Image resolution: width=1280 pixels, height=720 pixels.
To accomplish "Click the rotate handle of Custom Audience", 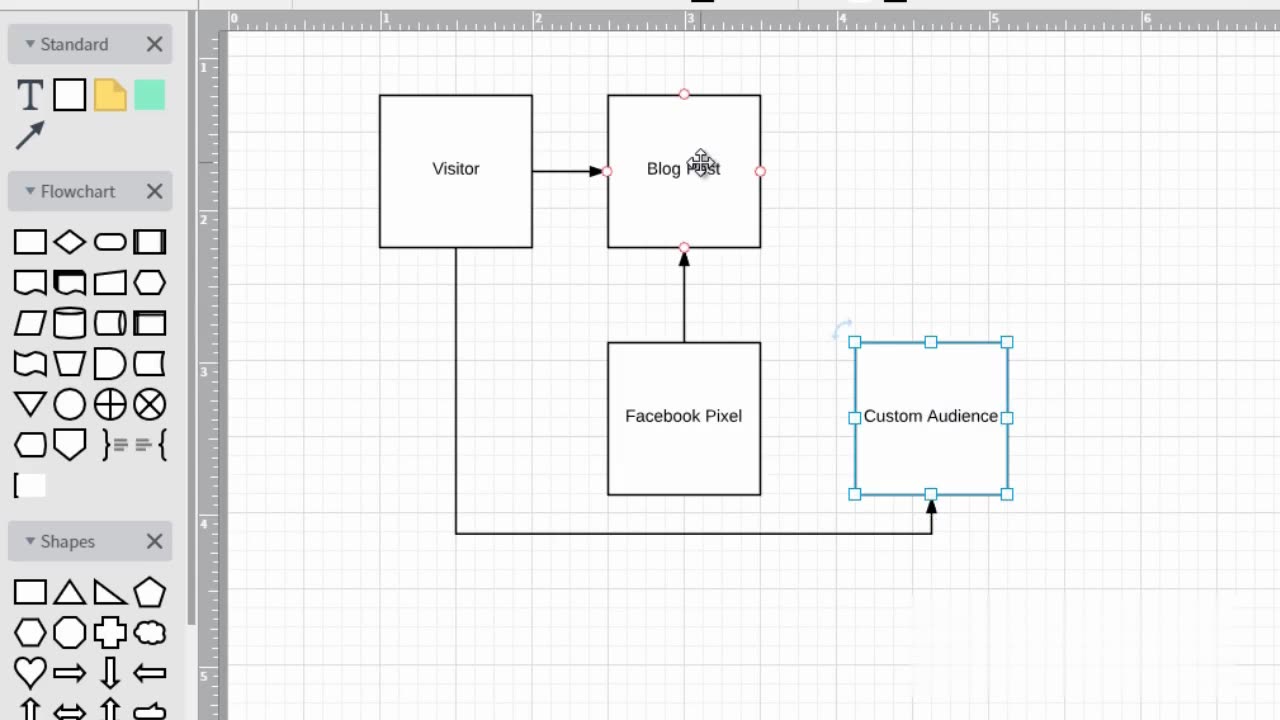I will 842,329.
